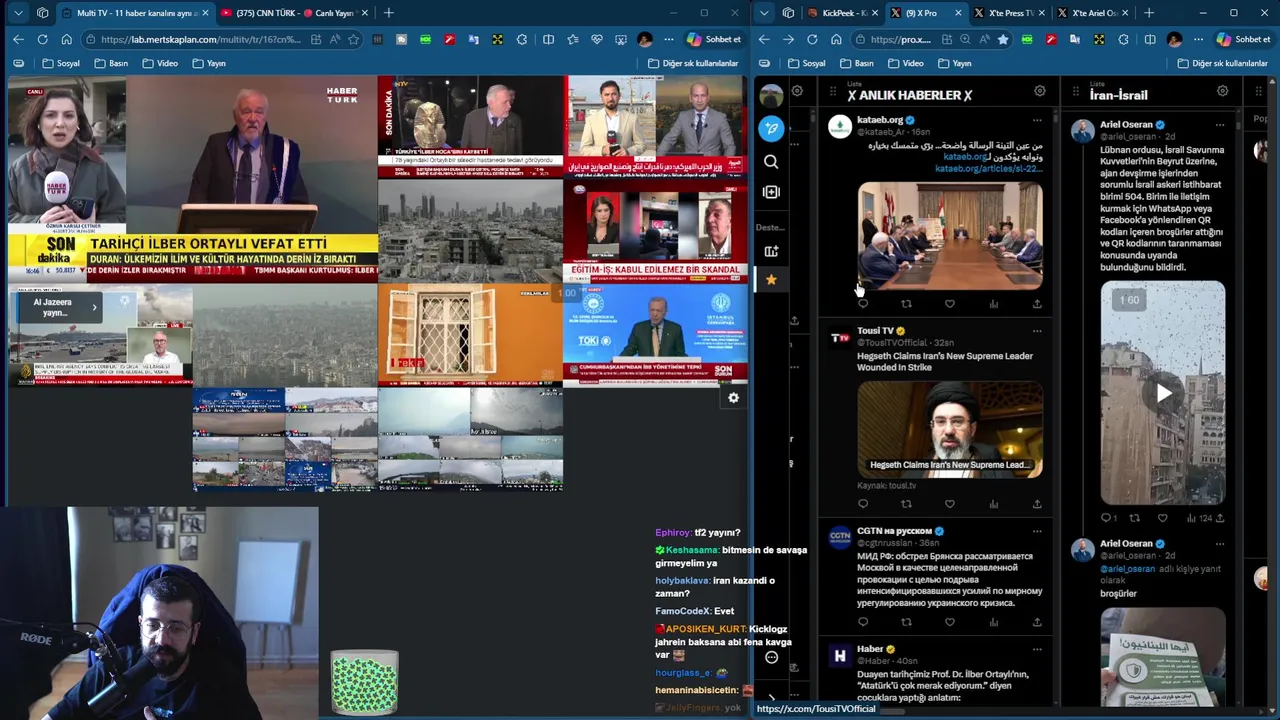Like the CGTN на русском post
Screen dimensions: 1280x720
950,622
